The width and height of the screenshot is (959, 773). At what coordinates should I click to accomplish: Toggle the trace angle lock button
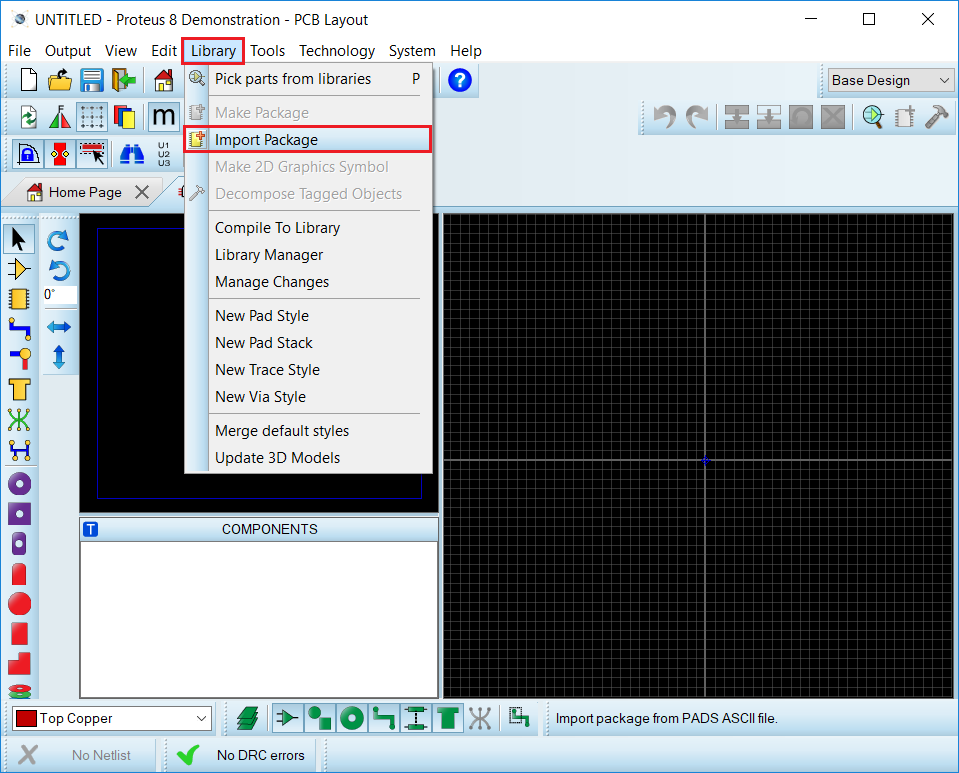[28, 153]
